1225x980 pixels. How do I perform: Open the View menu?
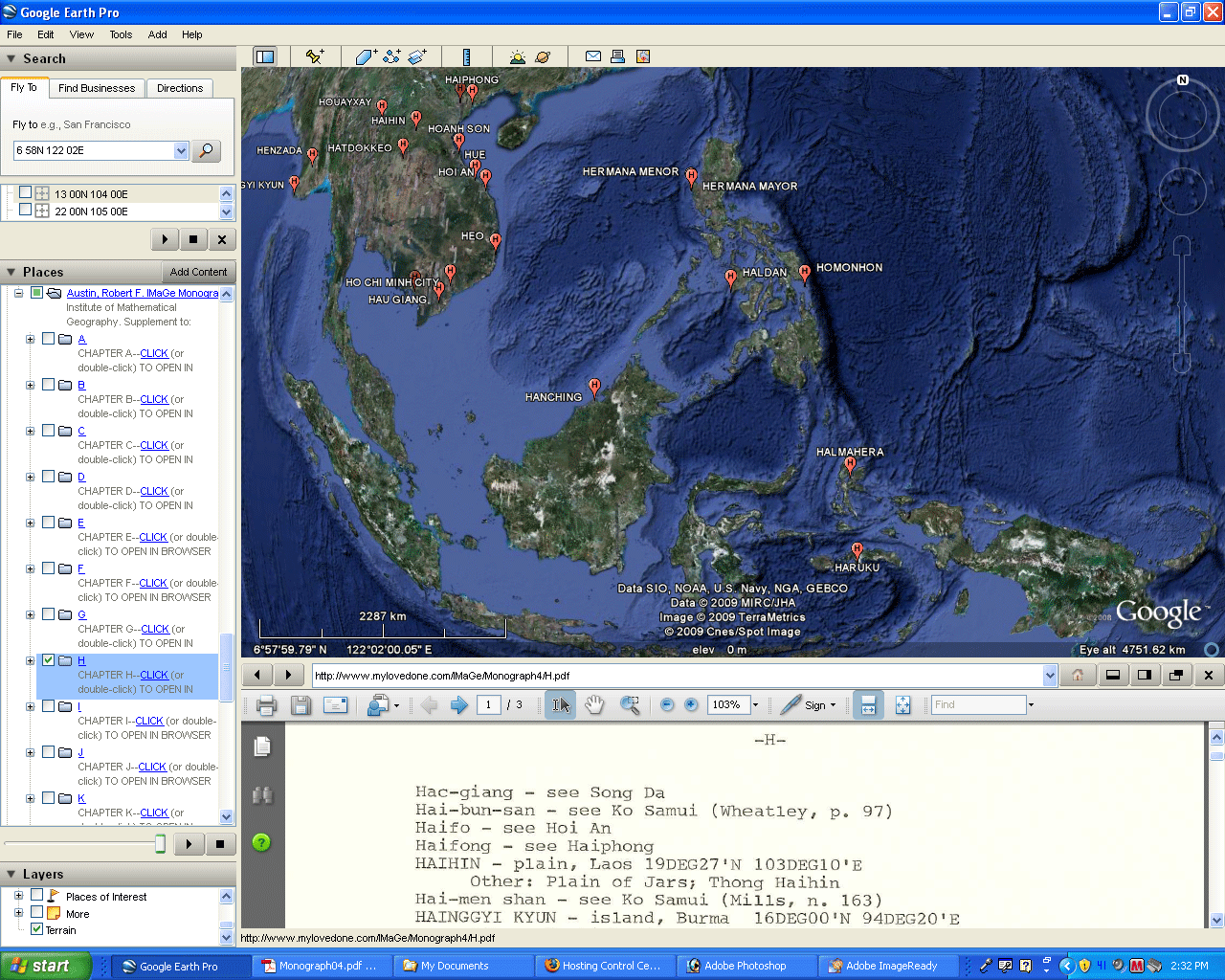point(81,34)
